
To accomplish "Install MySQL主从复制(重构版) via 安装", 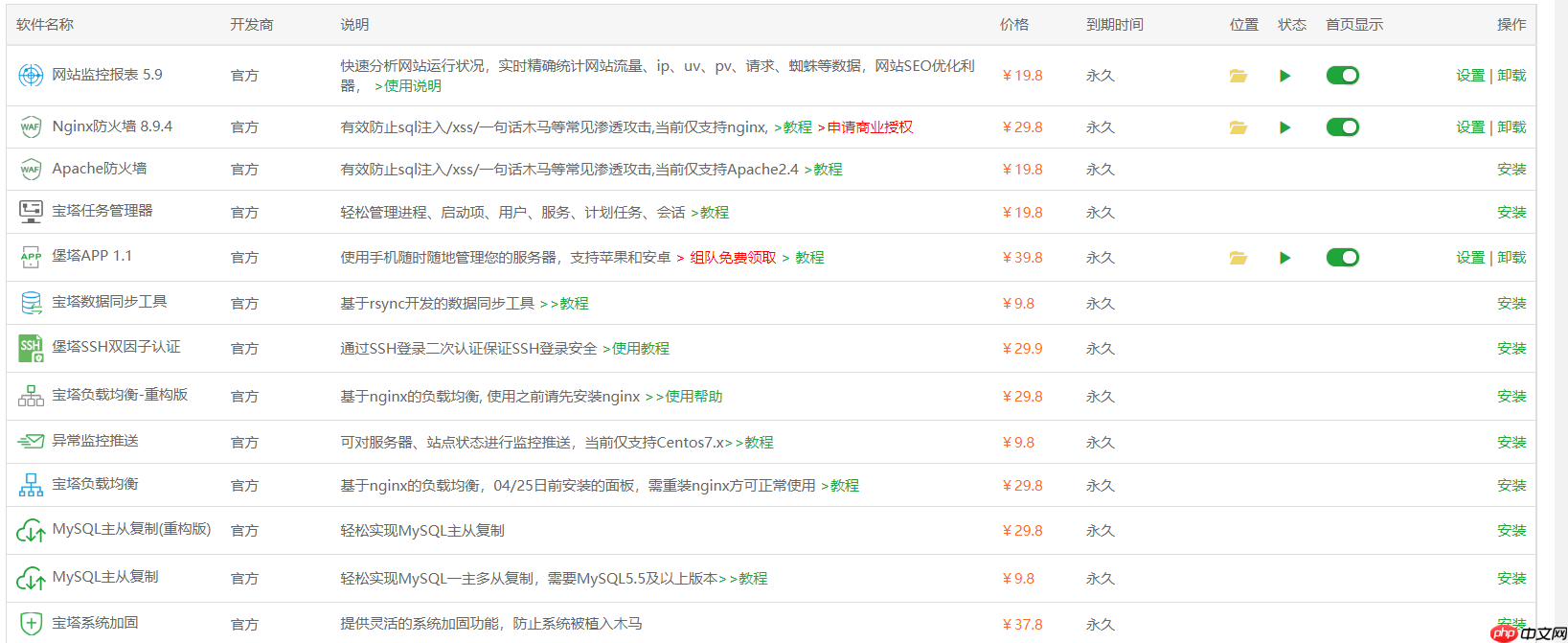I will [1511, 531].
